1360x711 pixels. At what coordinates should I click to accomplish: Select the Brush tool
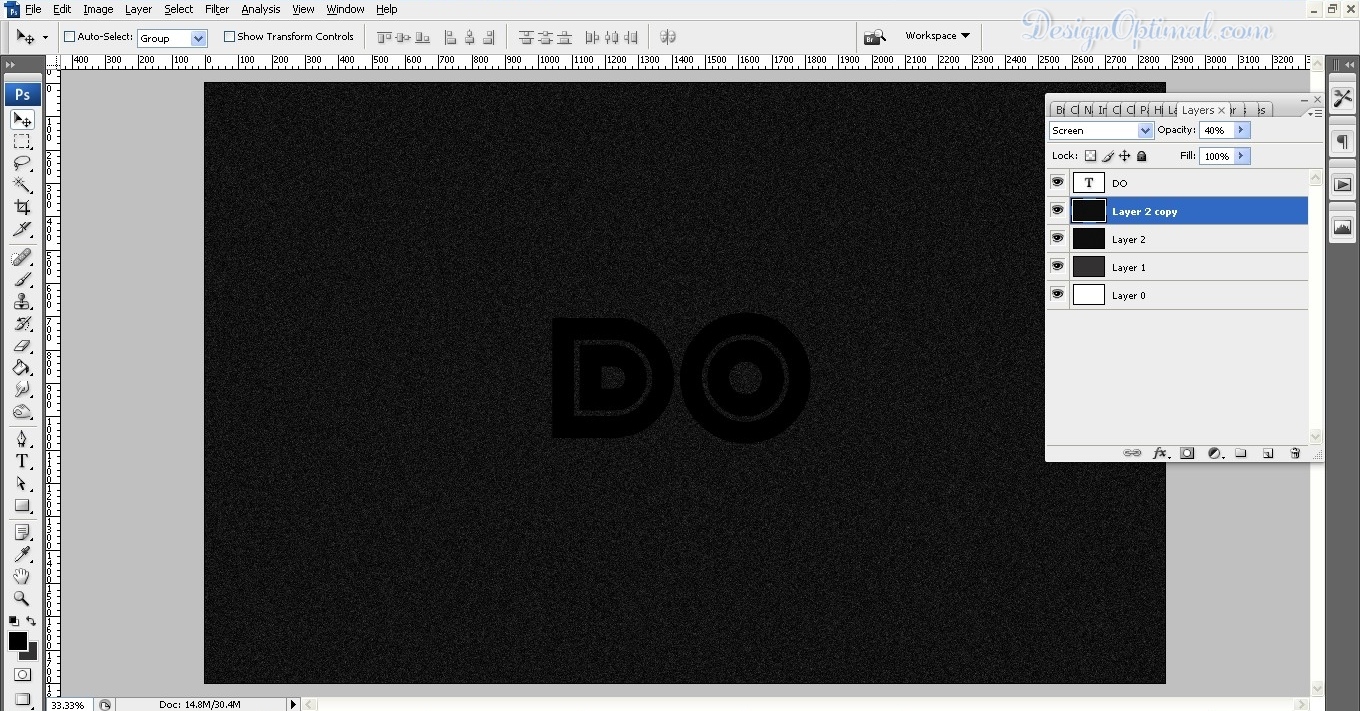[x=22, y=280]
